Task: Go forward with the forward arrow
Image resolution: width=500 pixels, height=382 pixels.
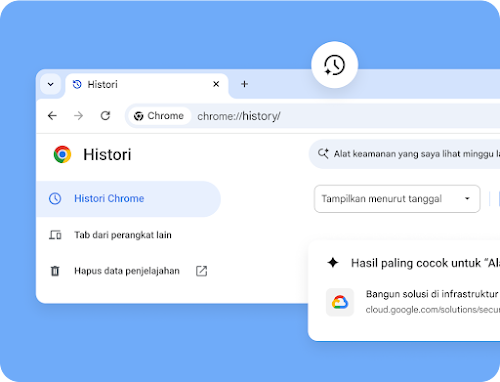Action: pyautogui.click(x=79, y=116)
